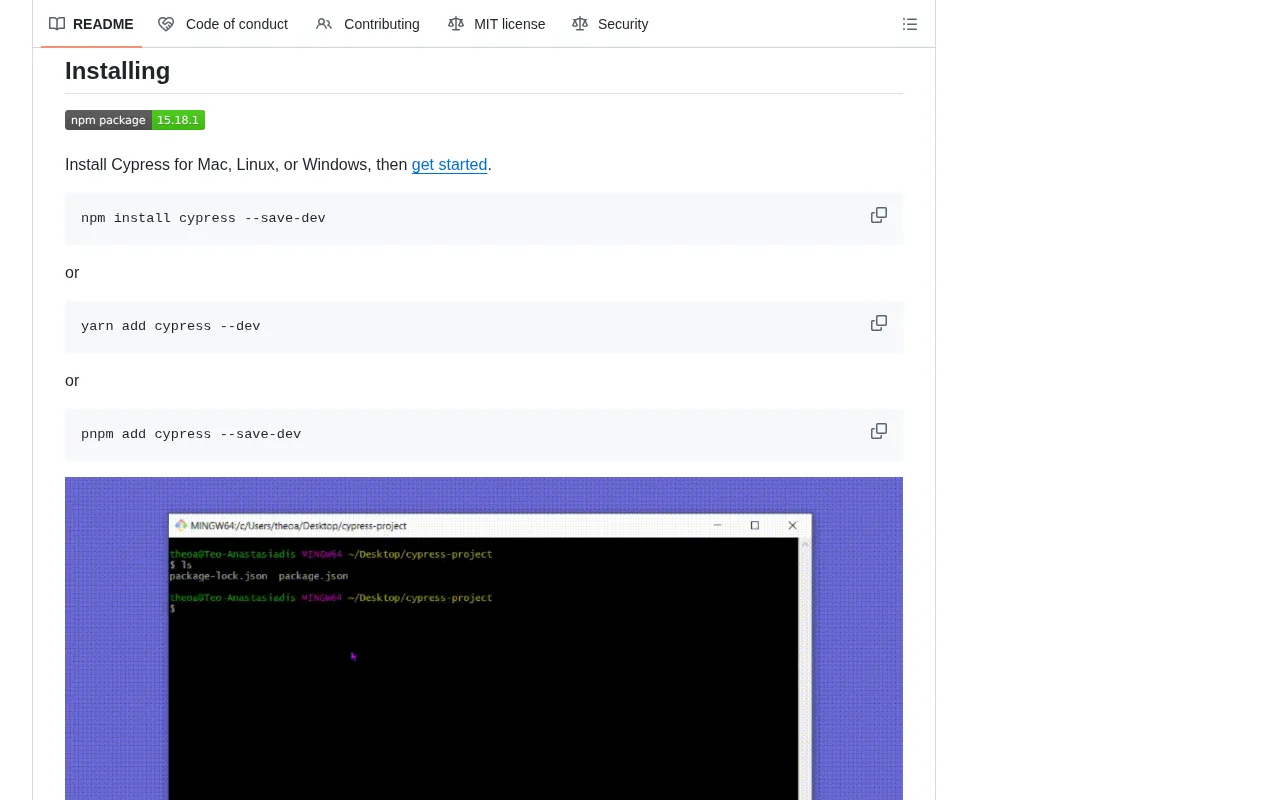Select the "Installing" heading
This screenshot has width=1280, height=800.
pyautogui.click(x=117, y=71)
